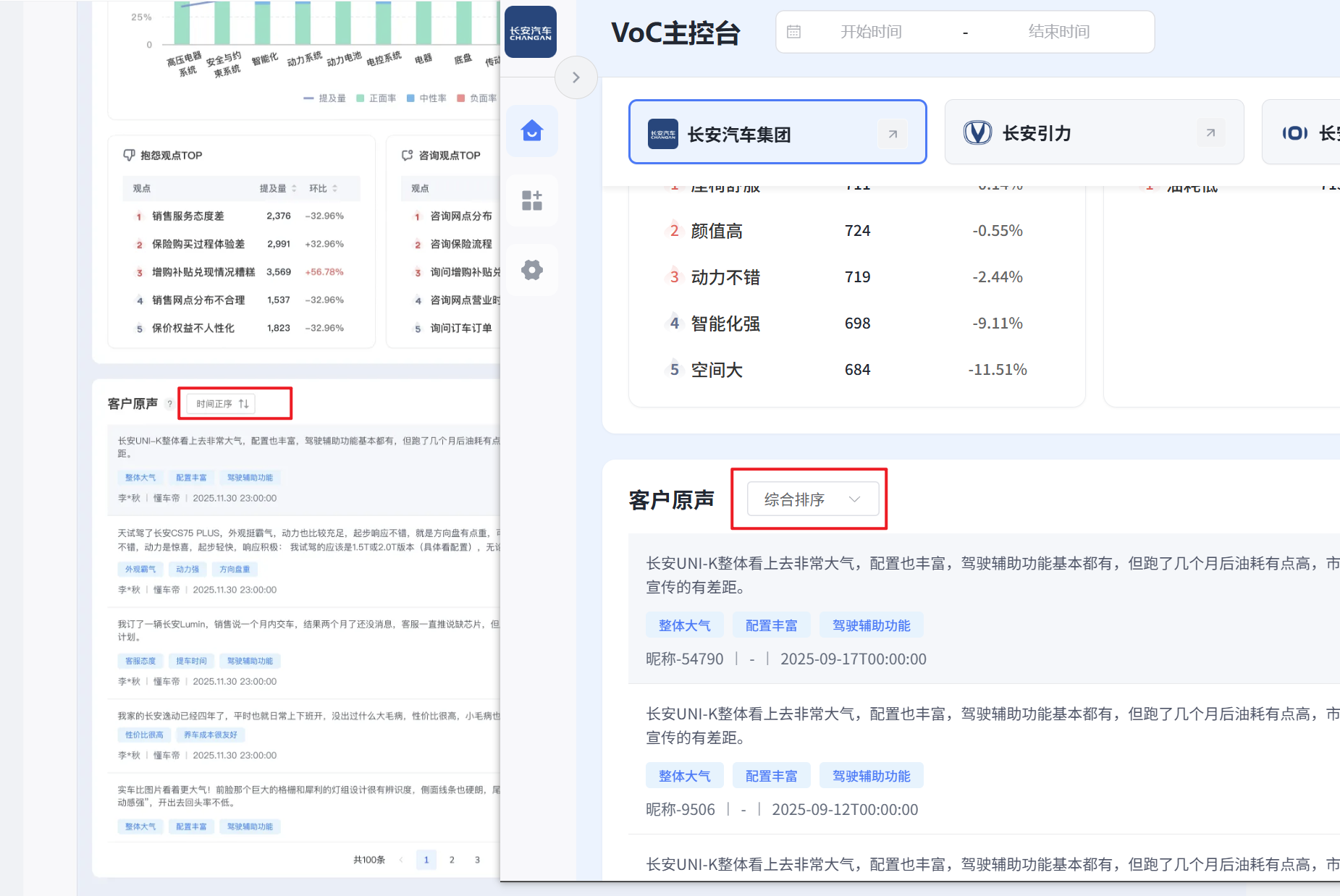Image resolution: width=1340 pixels, height=896 pixels.
Task: Click 销售网点分布不合理 complaint row
Action: (x=242, y=300)
